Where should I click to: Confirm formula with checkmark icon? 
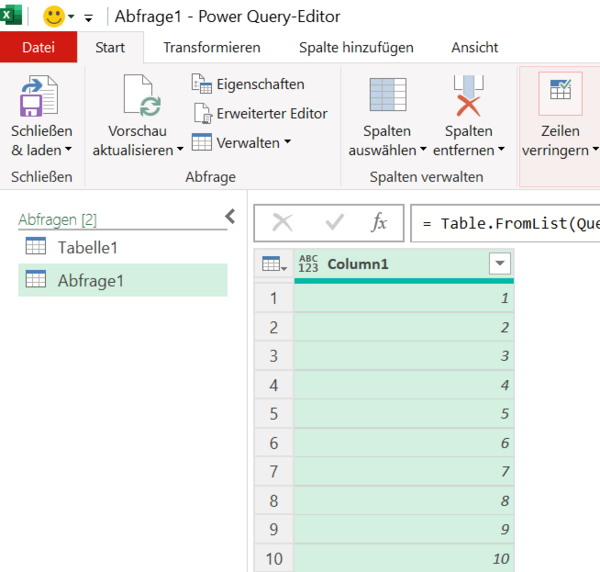[334, 222]
